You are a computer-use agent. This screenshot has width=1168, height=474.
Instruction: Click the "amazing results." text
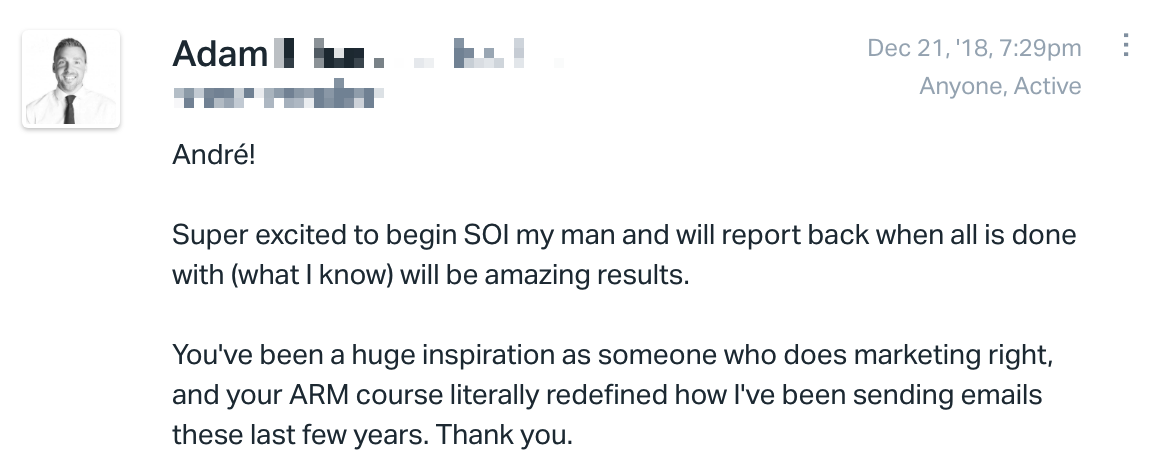[587, 275]
